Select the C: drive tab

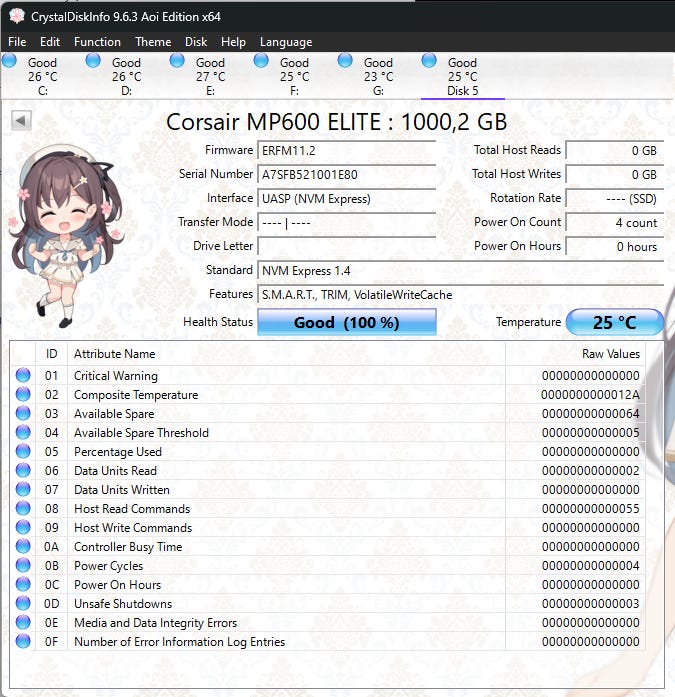pos(42,76)
